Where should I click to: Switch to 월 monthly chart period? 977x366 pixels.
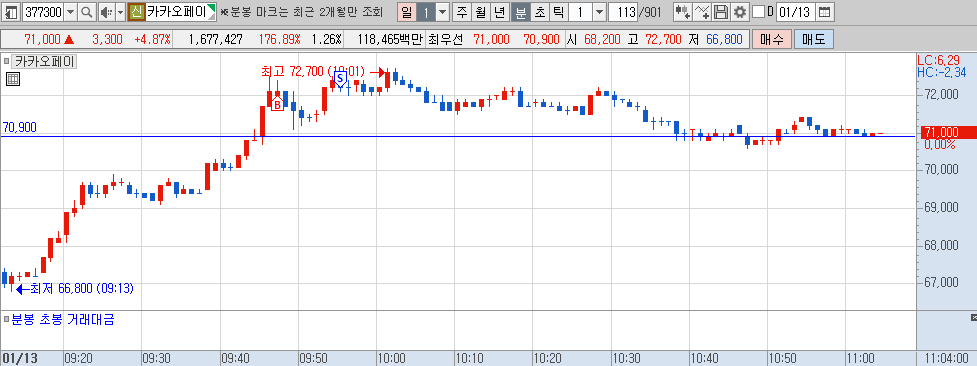[480, 12]
